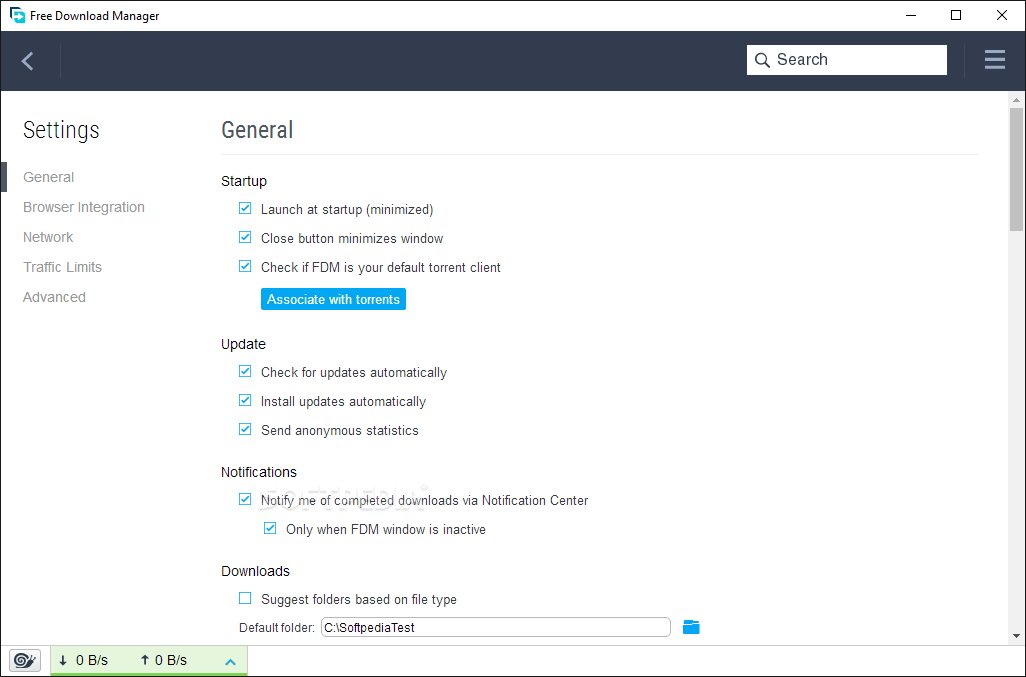Disable Check for updates automatically
Viewport: 1026px width, 677px height.
coord(245,372)
